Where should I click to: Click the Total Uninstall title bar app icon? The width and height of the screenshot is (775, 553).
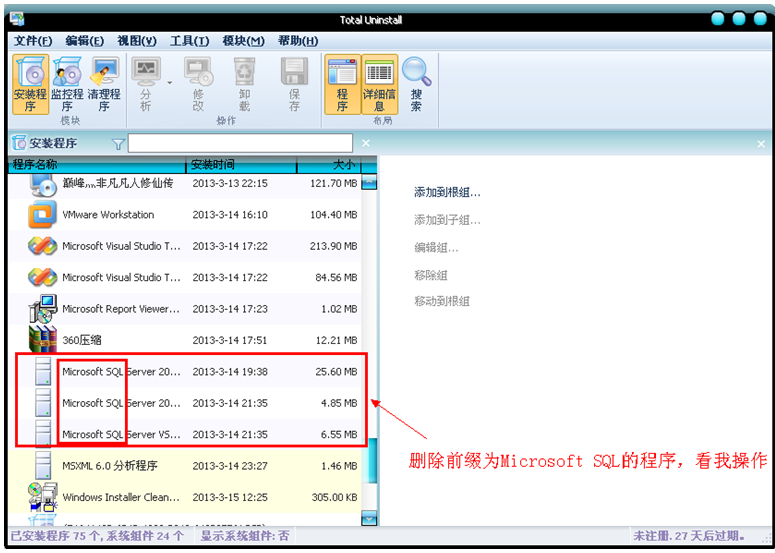tap(17, 19)
